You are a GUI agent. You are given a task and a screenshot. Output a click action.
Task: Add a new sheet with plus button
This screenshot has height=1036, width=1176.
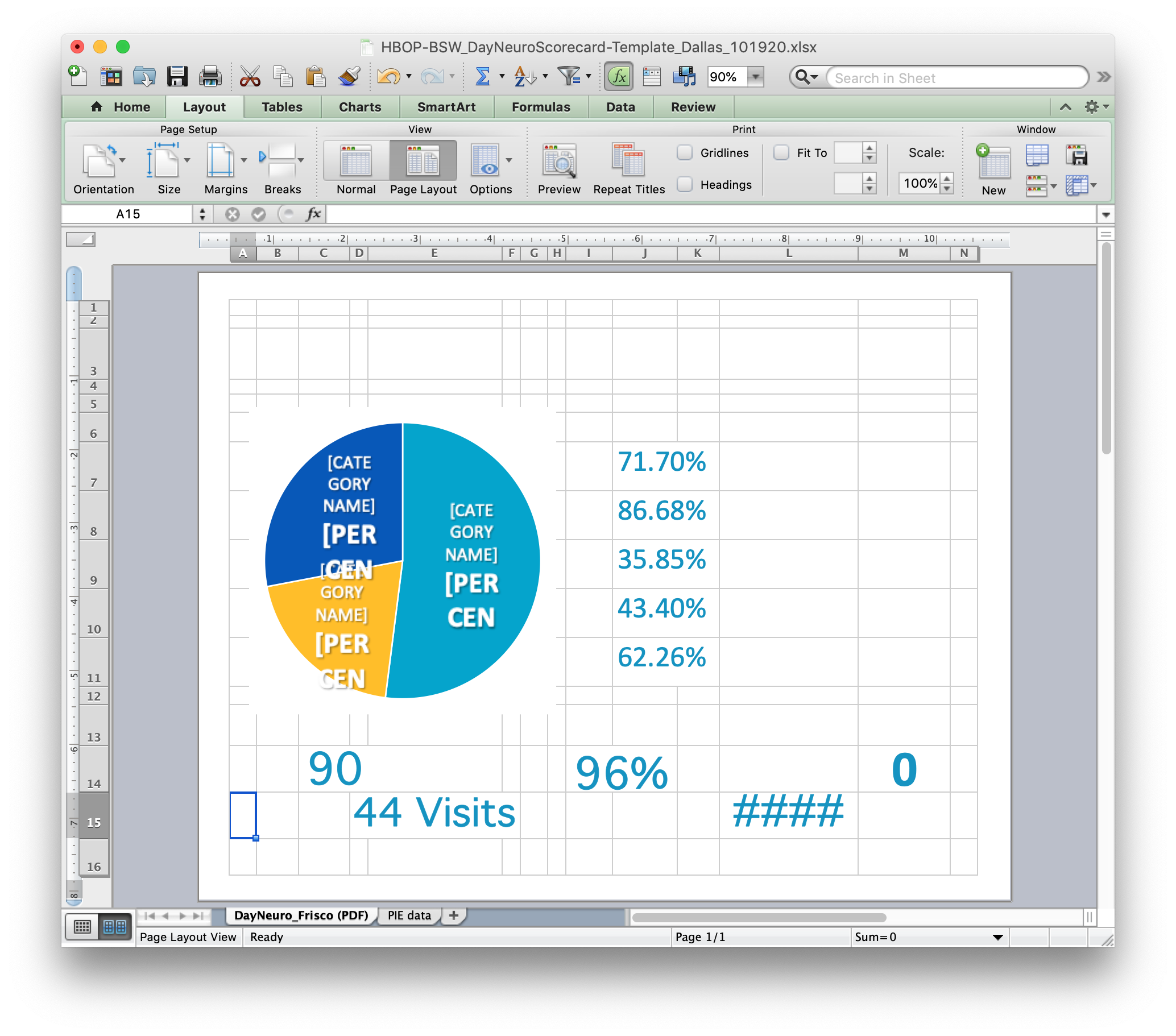click(x=453, y=915)
